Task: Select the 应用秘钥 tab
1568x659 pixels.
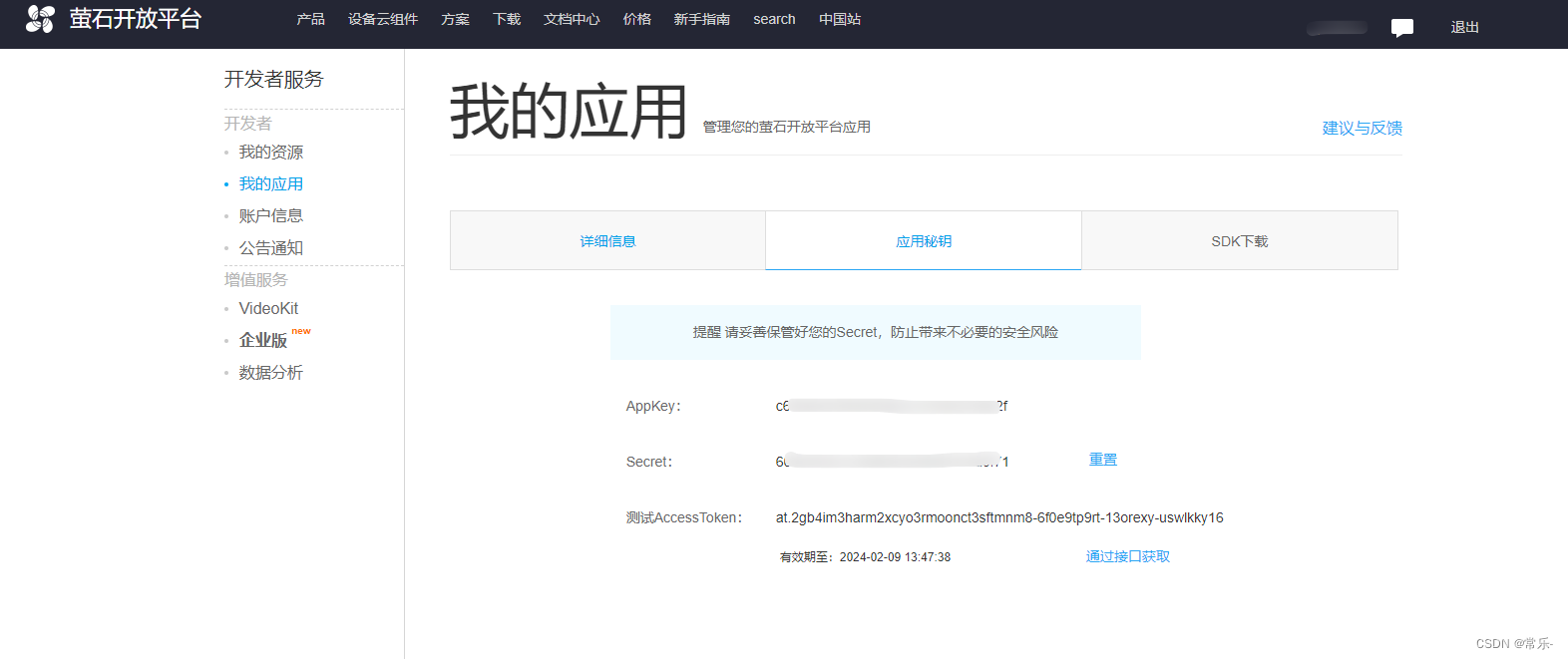Action: [x=923, y=241]
